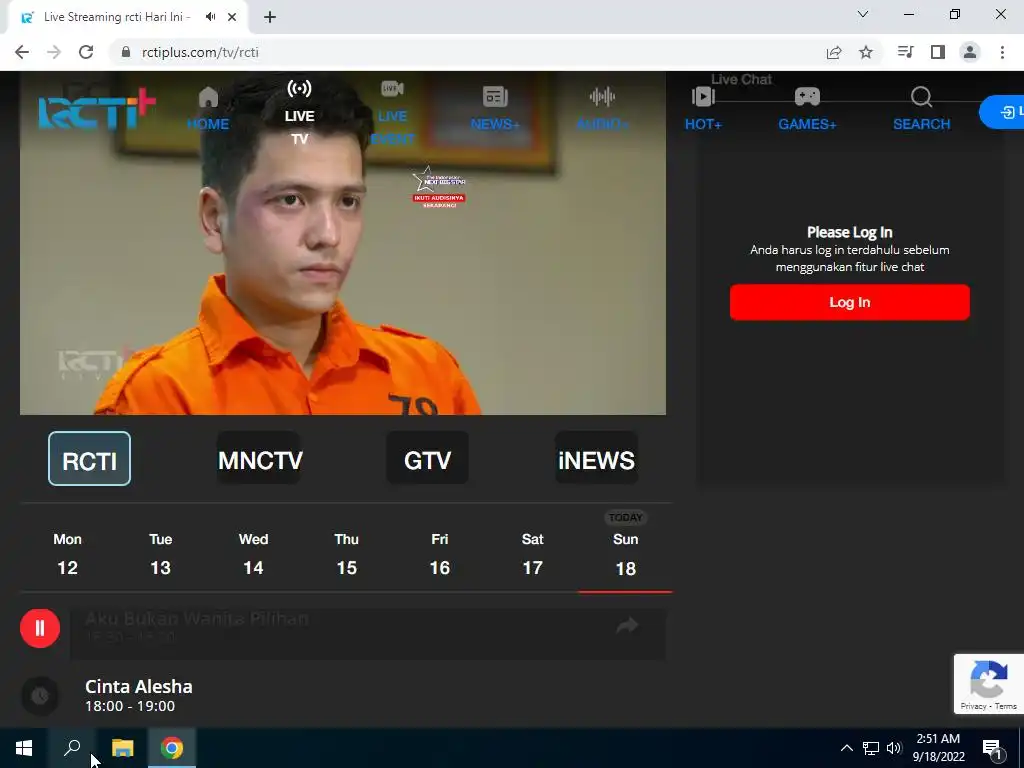
Task: Click the RCTI+ logo
Action: (97, 109)
